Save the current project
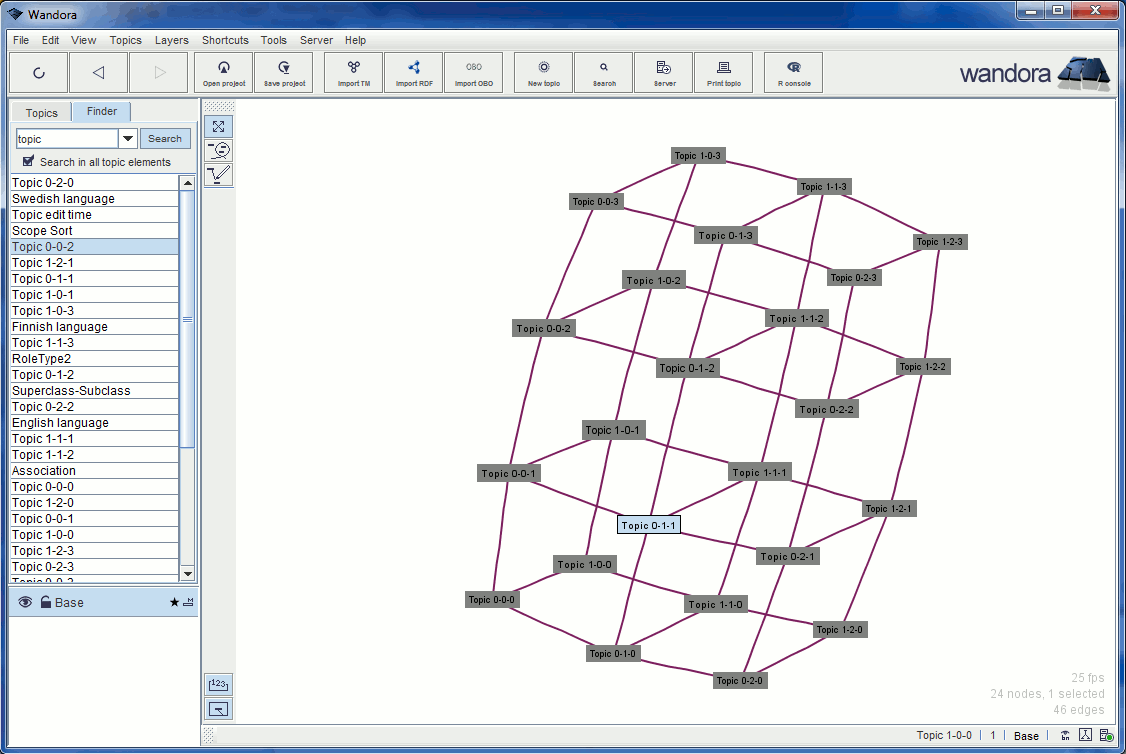Image resolution: width=1126 pixels, height=754 pixels. tap(283, 72)
